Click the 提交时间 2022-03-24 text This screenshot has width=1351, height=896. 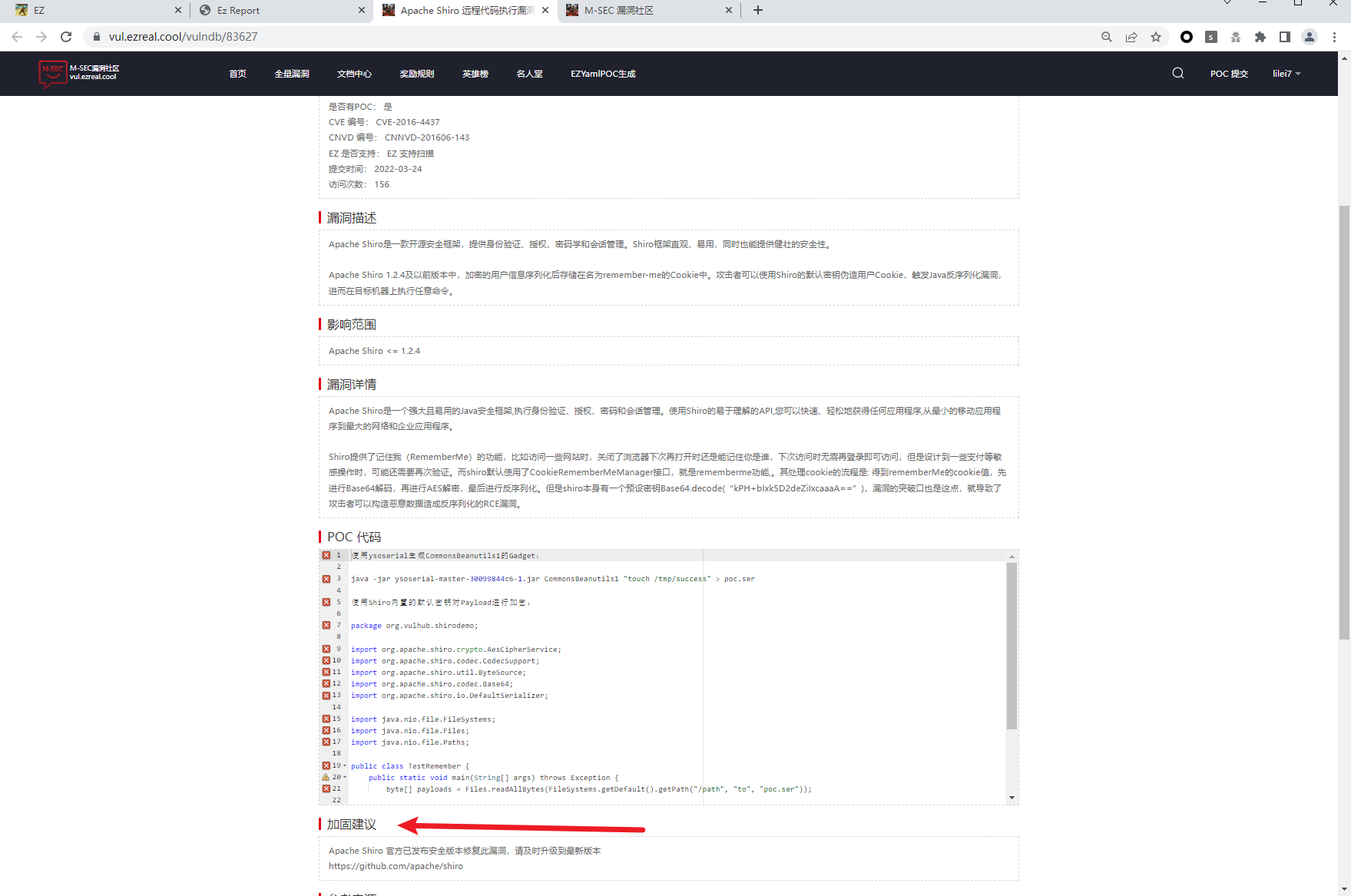point(376,169)
